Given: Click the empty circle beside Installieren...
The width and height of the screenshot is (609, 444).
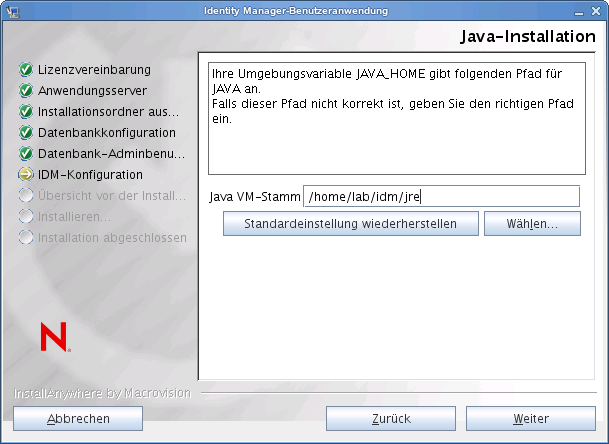Looking at the screenshot, I should click(x=26, y=216).
